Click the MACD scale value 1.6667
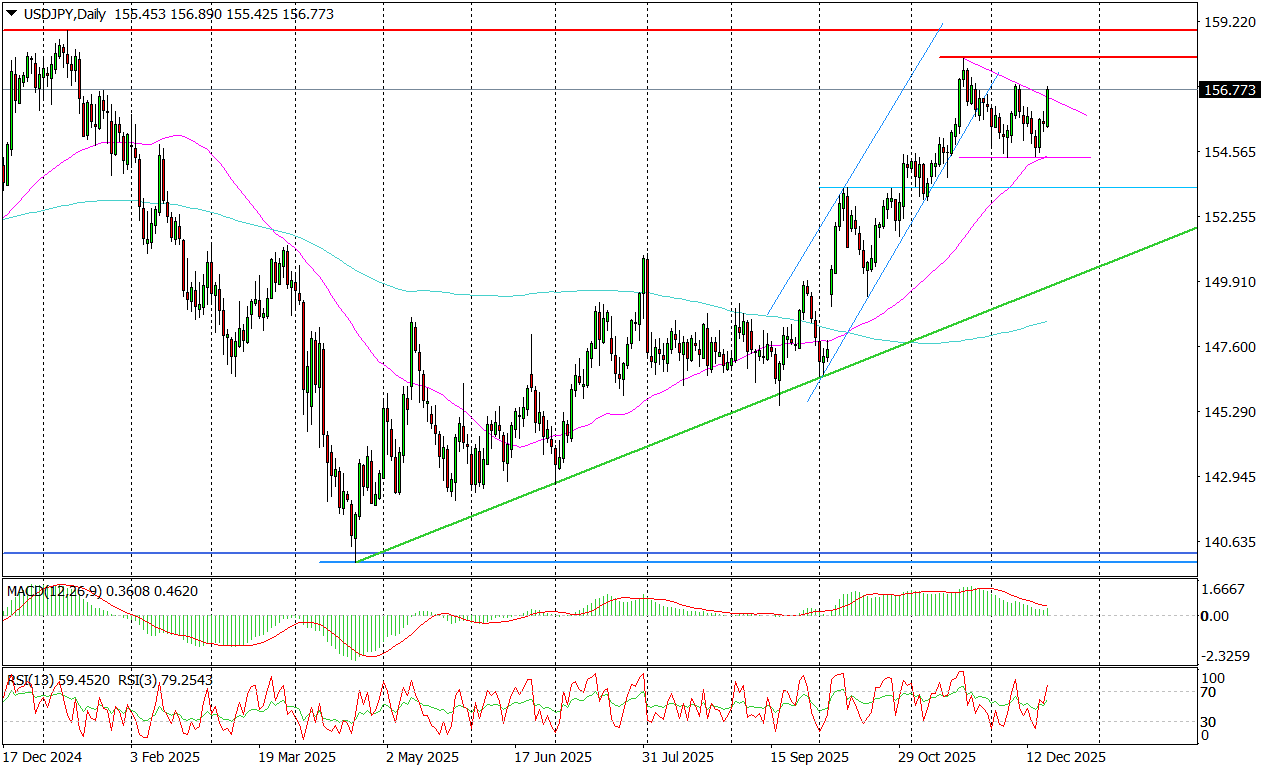The height and width of the screenshot is (771, 1269). (x=1224, y=590)
